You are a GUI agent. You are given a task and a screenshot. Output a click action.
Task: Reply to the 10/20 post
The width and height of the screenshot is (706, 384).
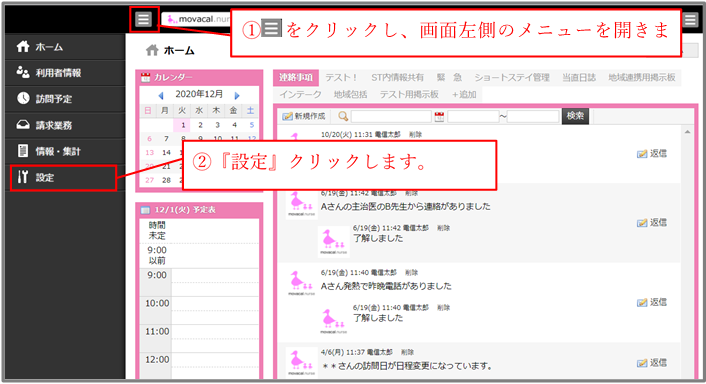tap(652, 154)
